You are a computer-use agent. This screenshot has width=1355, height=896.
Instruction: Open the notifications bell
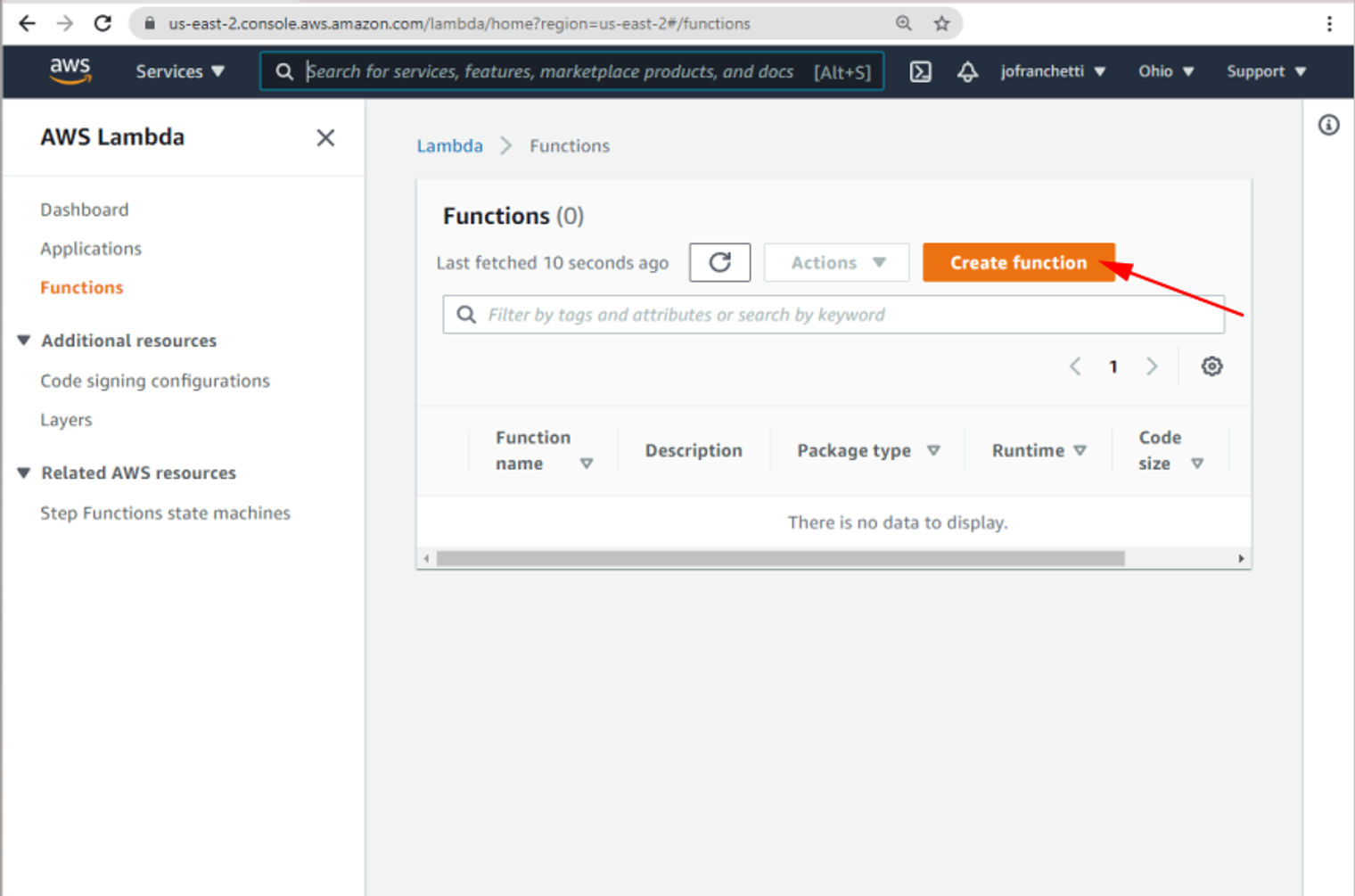967,71
